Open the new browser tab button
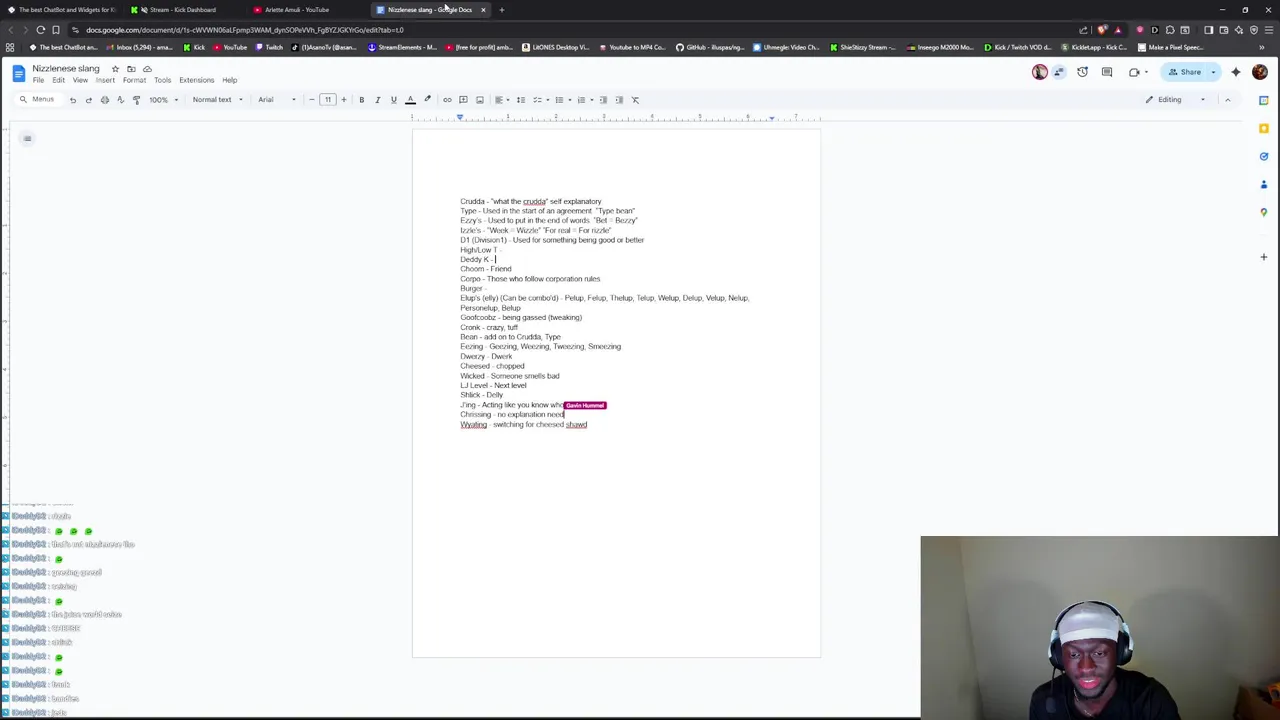Image resolution: width=1280 pixels, height=720 pixels. 502,10
